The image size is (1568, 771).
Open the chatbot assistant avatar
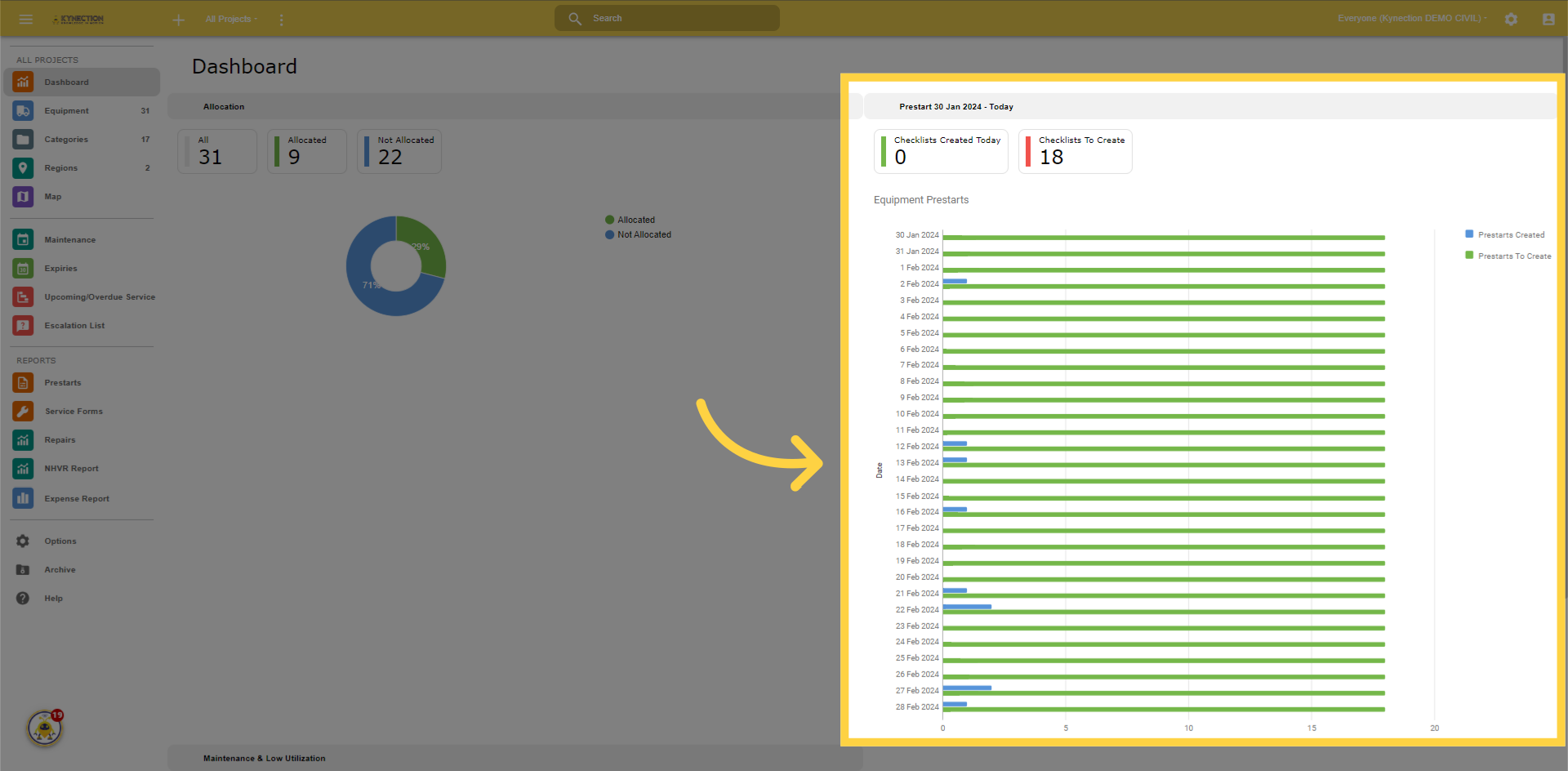(44, 728)
